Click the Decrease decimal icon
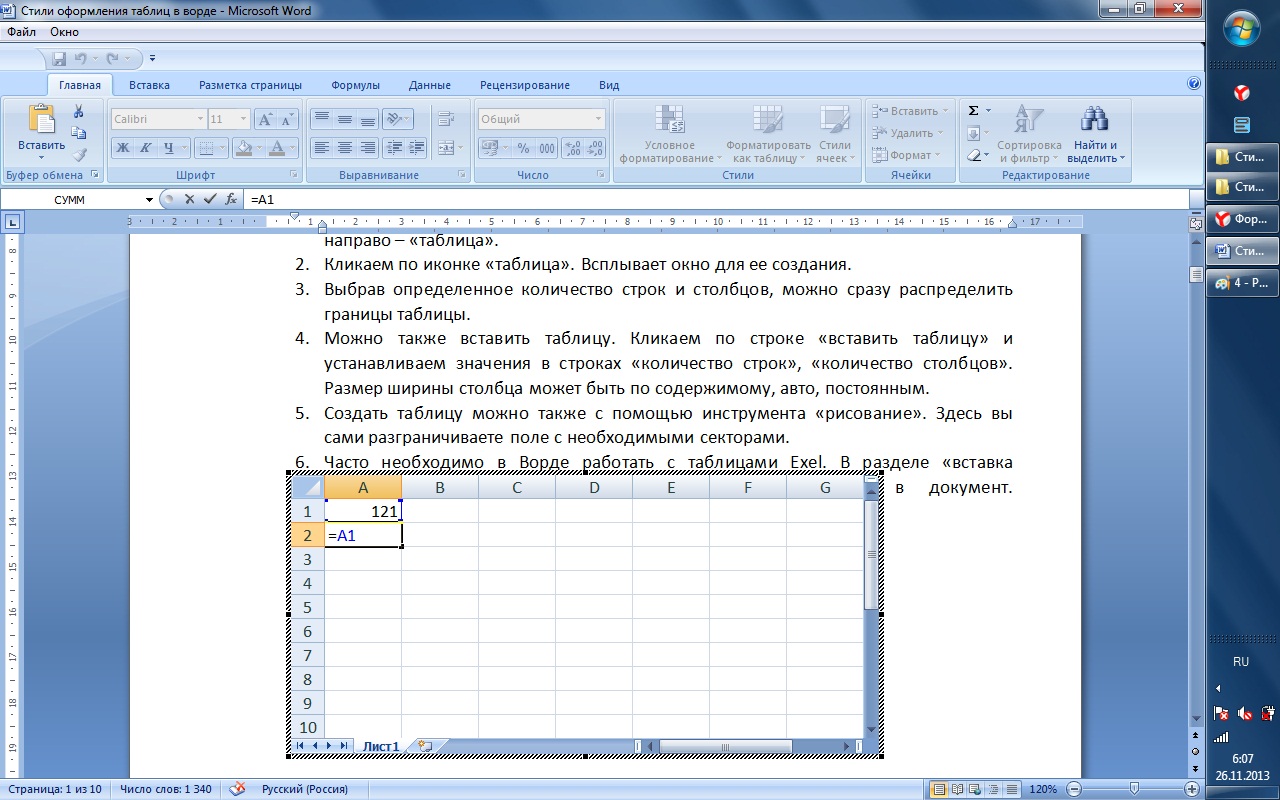The height and width of the screenshot is (800, 1280). (x=595, y=148)
